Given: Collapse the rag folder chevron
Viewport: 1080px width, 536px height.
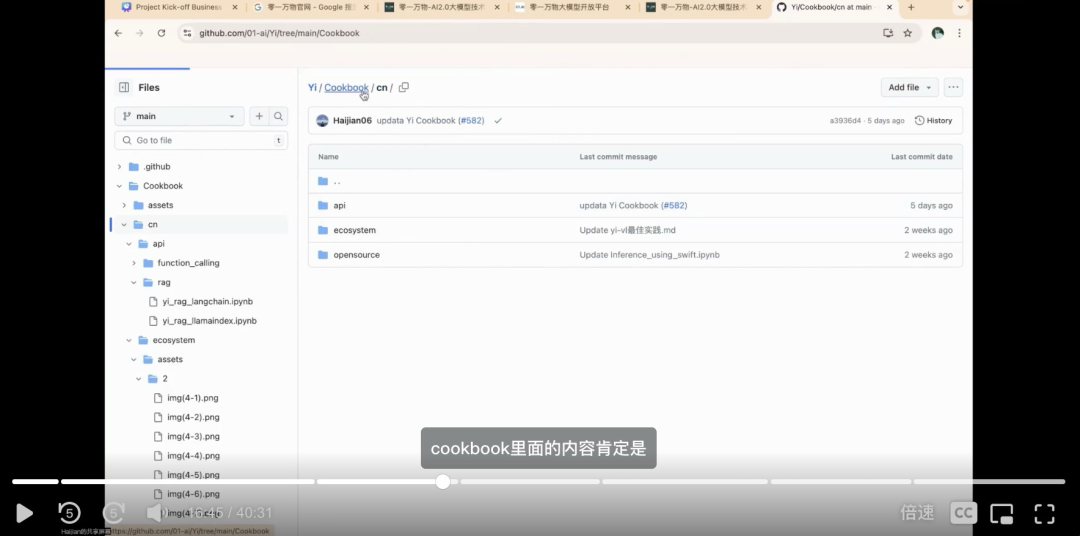Looking at the screenshot, I should [134, 282].
